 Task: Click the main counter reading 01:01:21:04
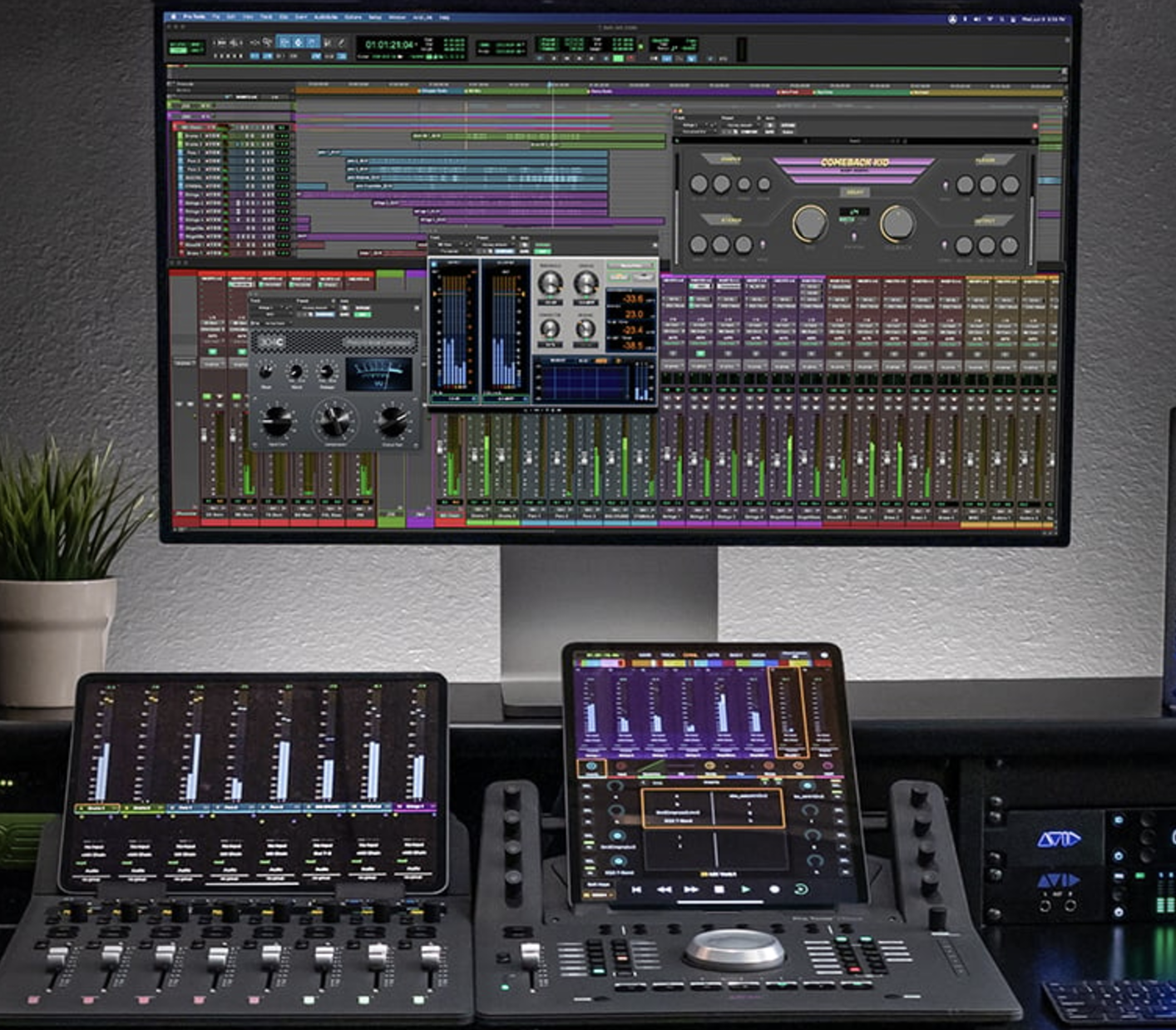point(389,44)
